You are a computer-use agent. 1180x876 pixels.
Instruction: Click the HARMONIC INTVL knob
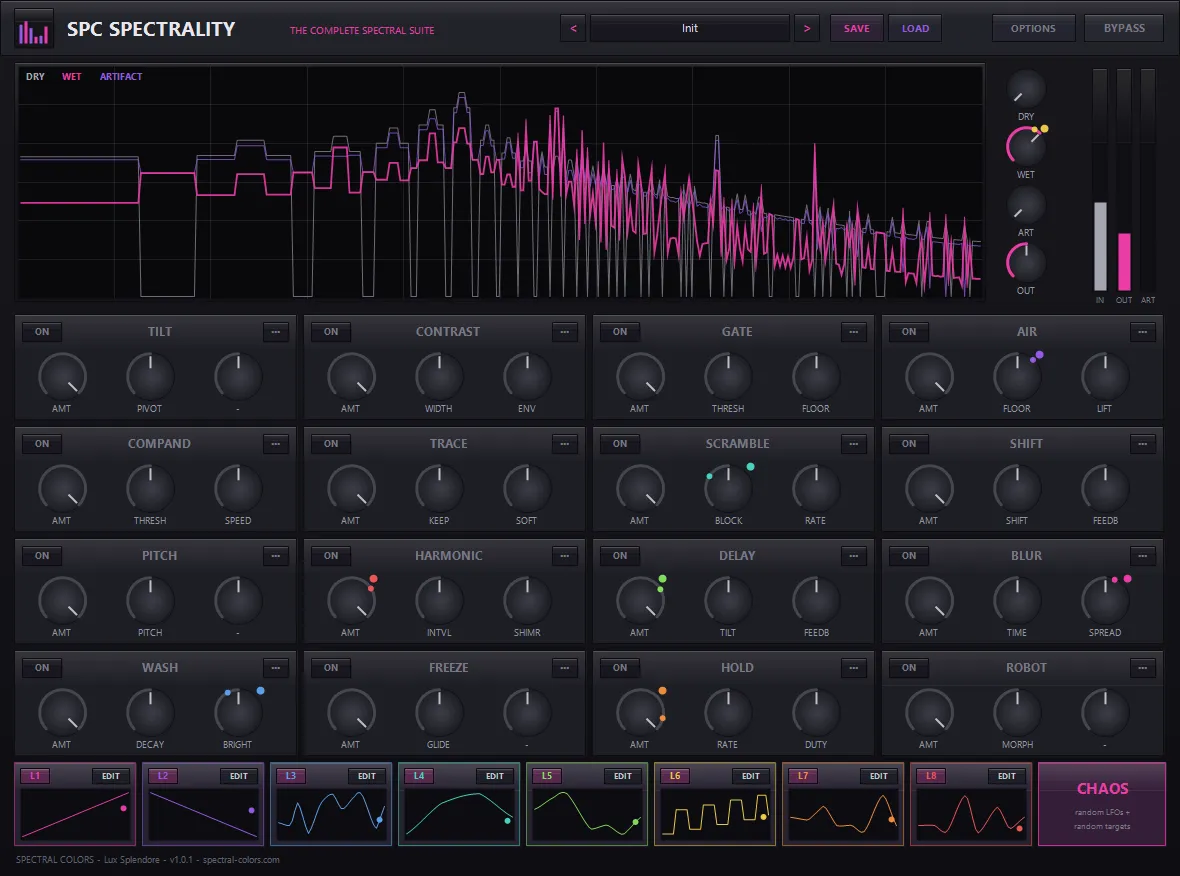(439, 601)
